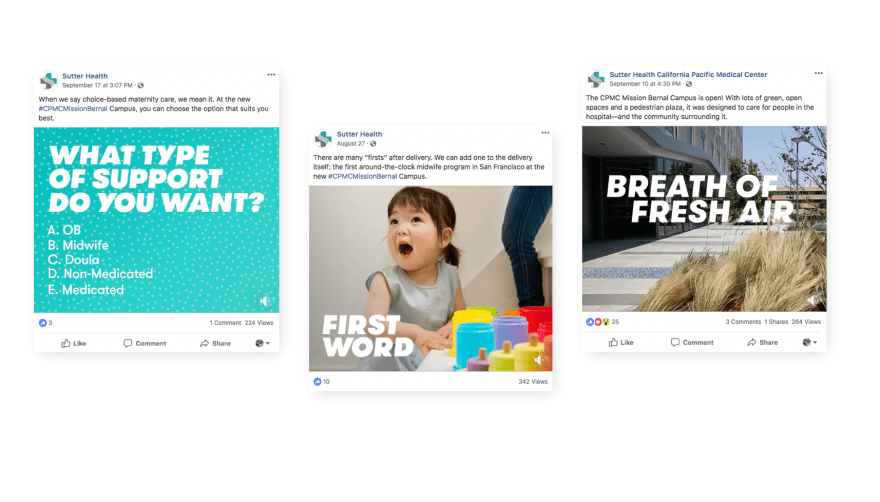Open the three-dot menu on the maternity care post
This screenshot has height=502, width=880.
tap(271, 75)
